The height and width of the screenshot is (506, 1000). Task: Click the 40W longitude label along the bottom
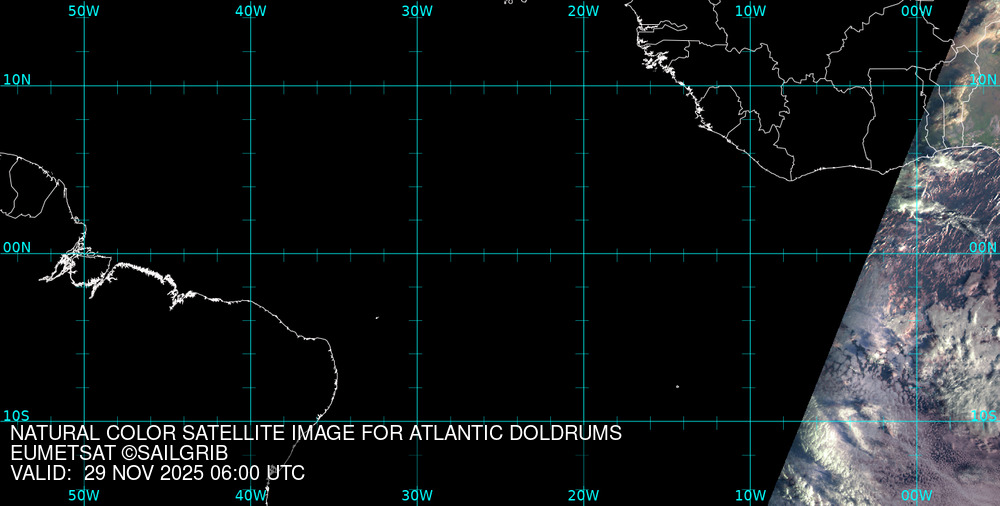pos(250,495)
